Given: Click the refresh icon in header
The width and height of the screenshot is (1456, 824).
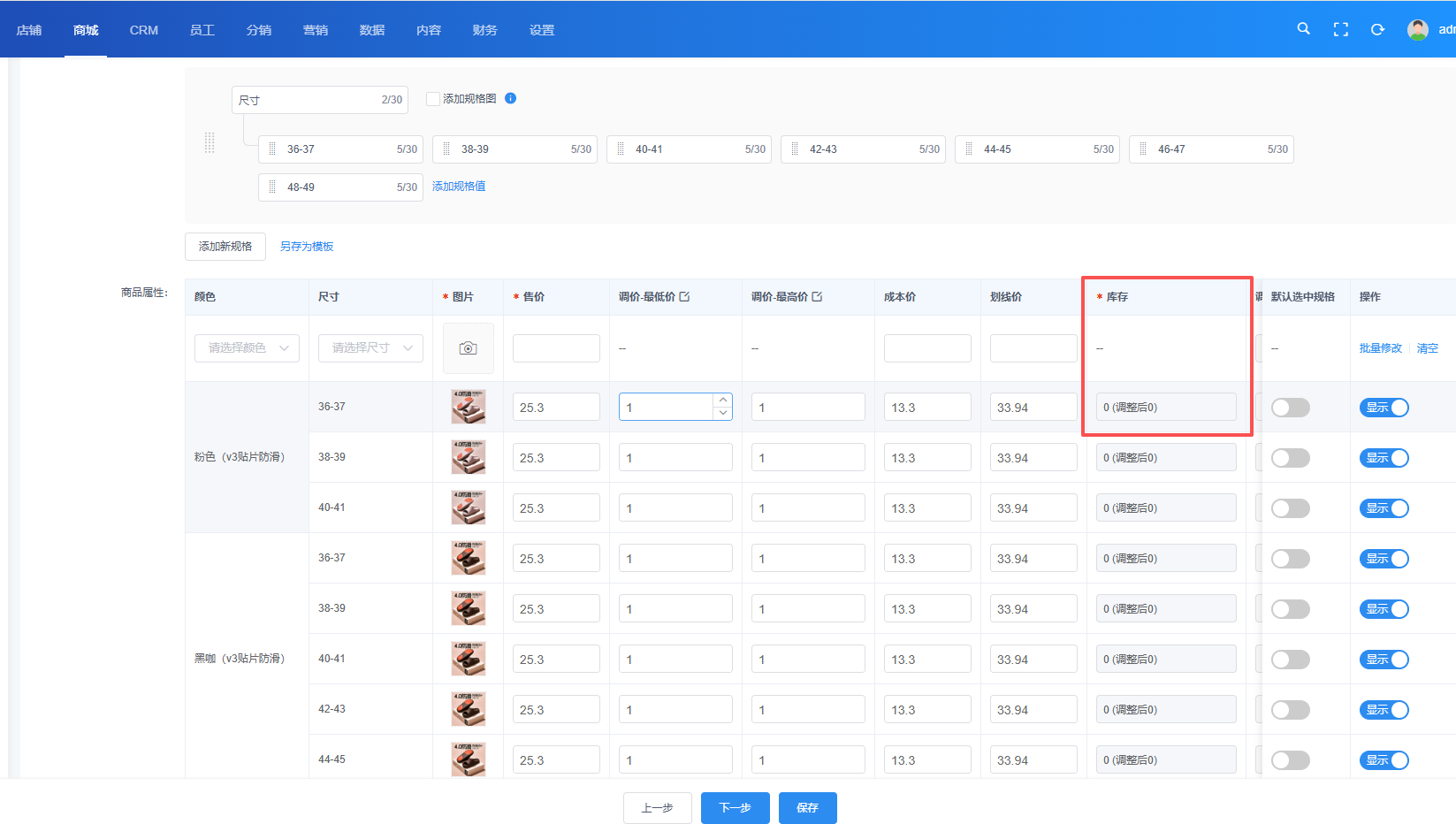Looking at the screenshot, I should pos(1377,29).
